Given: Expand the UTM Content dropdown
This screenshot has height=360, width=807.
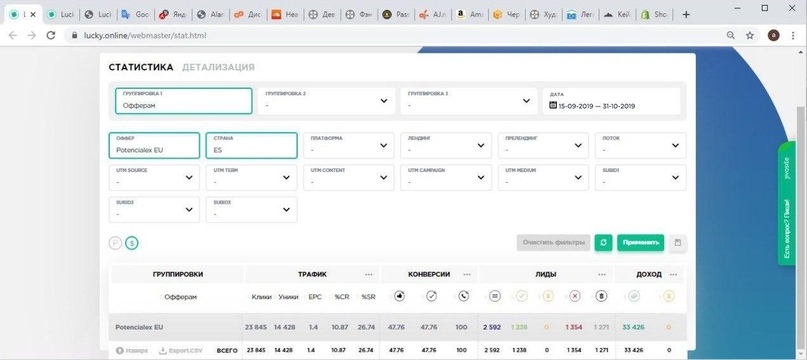Looking at the screenshot, I should [348, 177].
